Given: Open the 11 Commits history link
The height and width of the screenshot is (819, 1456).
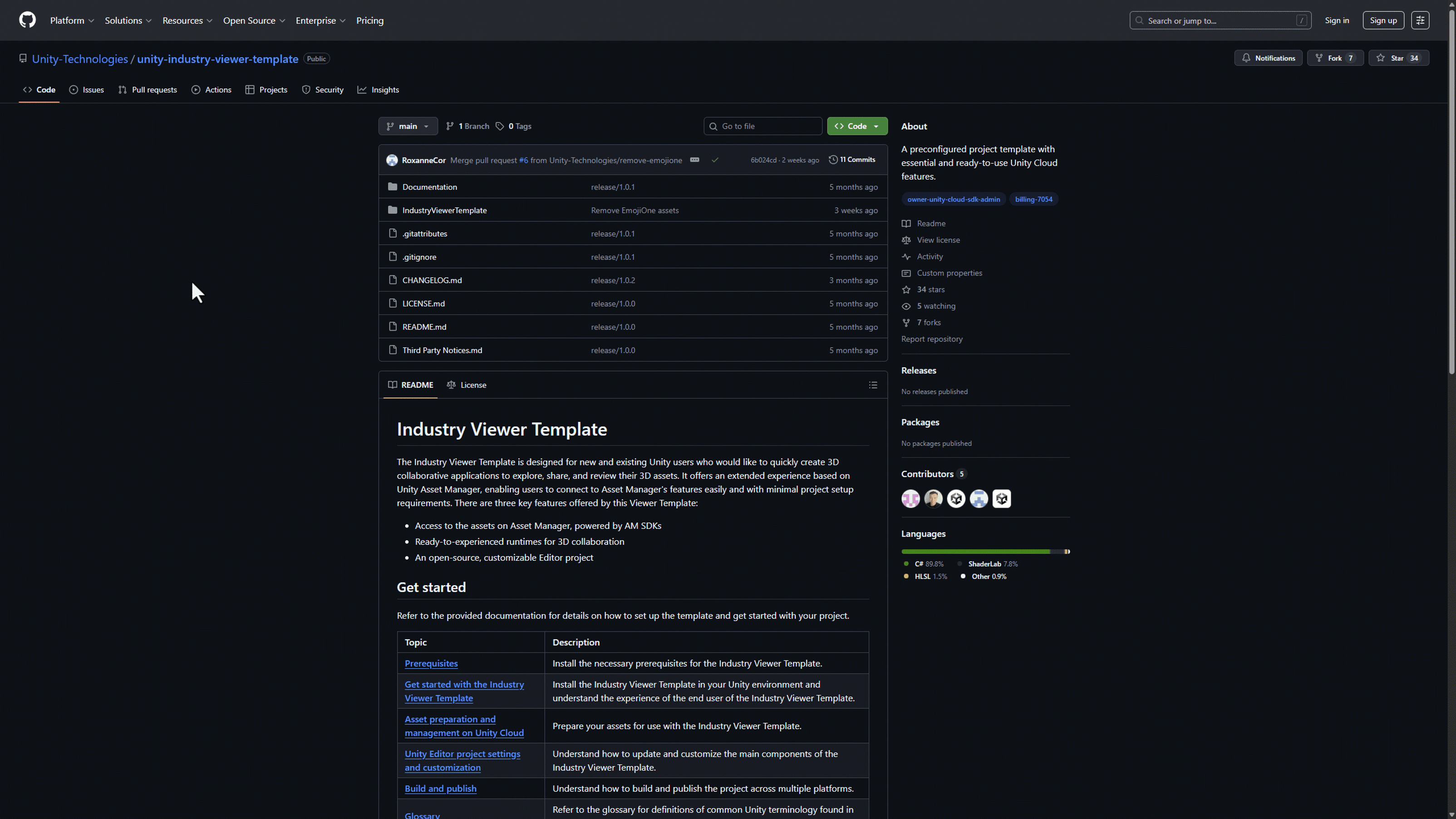Looking at the screenshot, I should [x=852, y=160].
